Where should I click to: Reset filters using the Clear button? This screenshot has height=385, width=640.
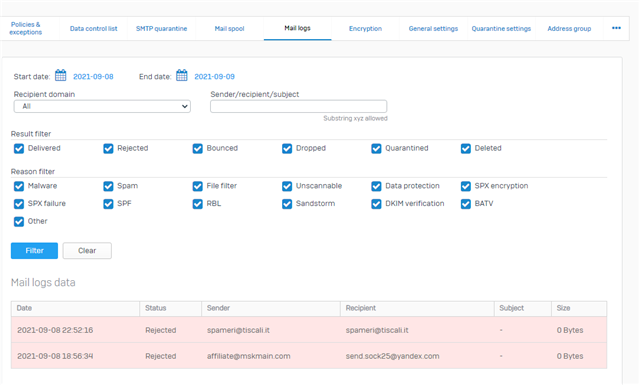click(x=87, y=251)
